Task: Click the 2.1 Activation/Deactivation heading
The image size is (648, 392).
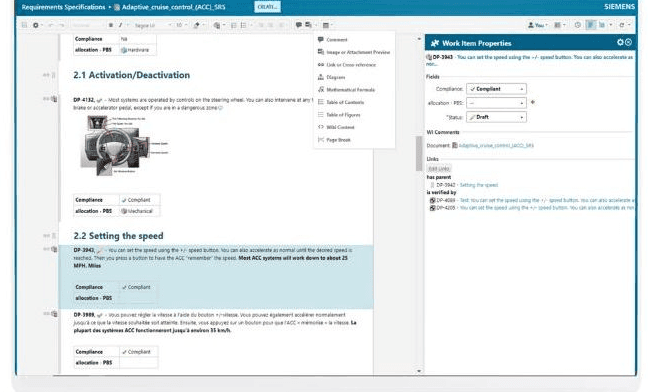Action: [131, 75]
